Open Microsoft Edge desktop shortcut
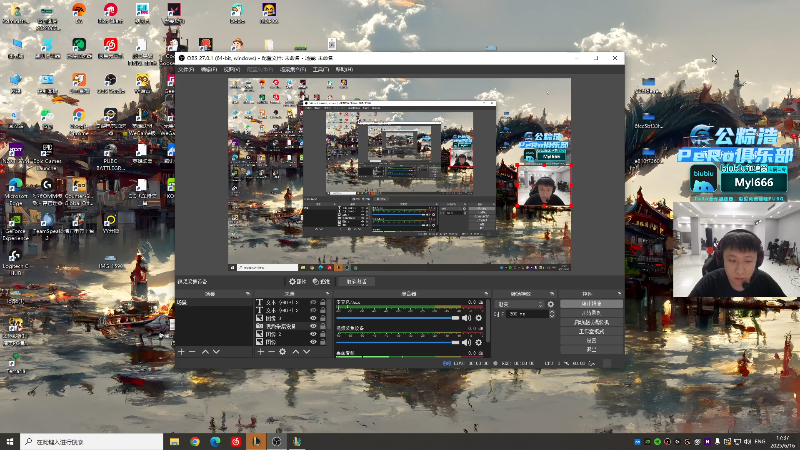 pos(15,191)
